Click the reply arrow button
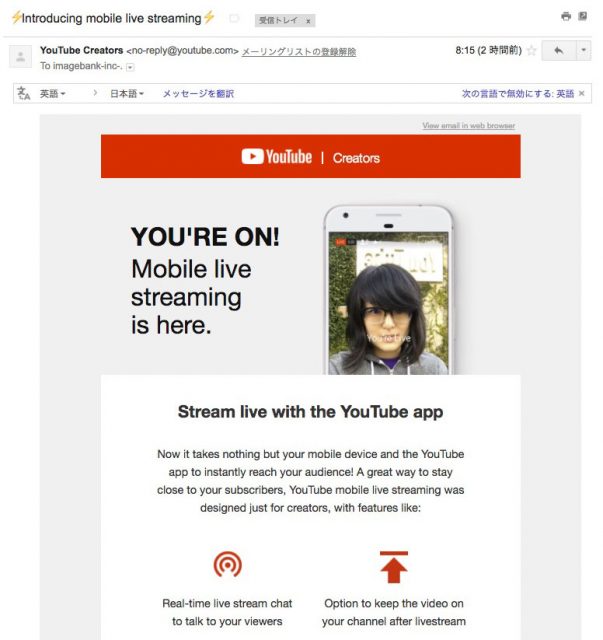Viewport: 603px width, 640px height. 557,50
